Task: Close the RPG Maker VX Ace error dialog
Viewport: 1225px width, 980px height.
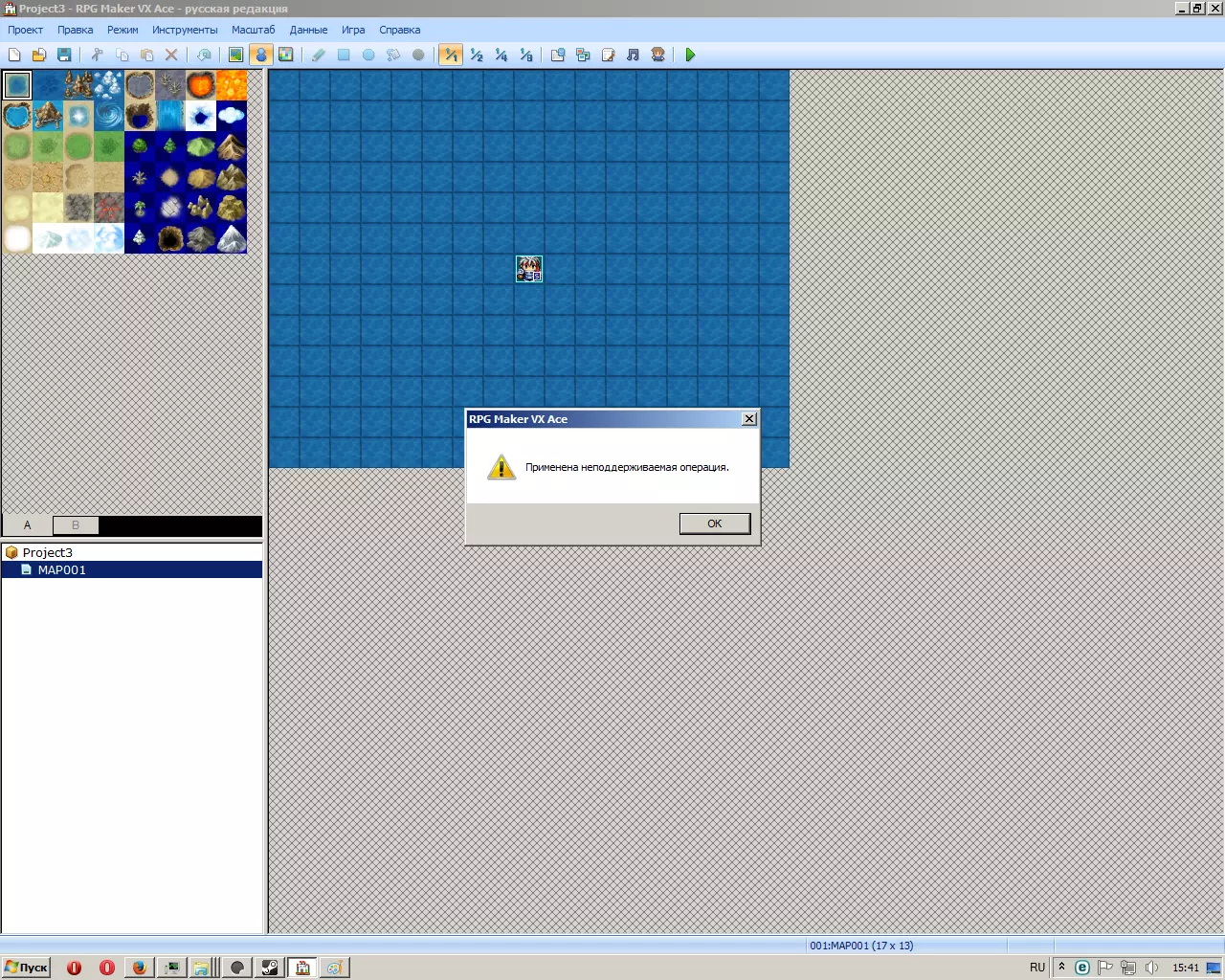Action: (x=749, y=419)
